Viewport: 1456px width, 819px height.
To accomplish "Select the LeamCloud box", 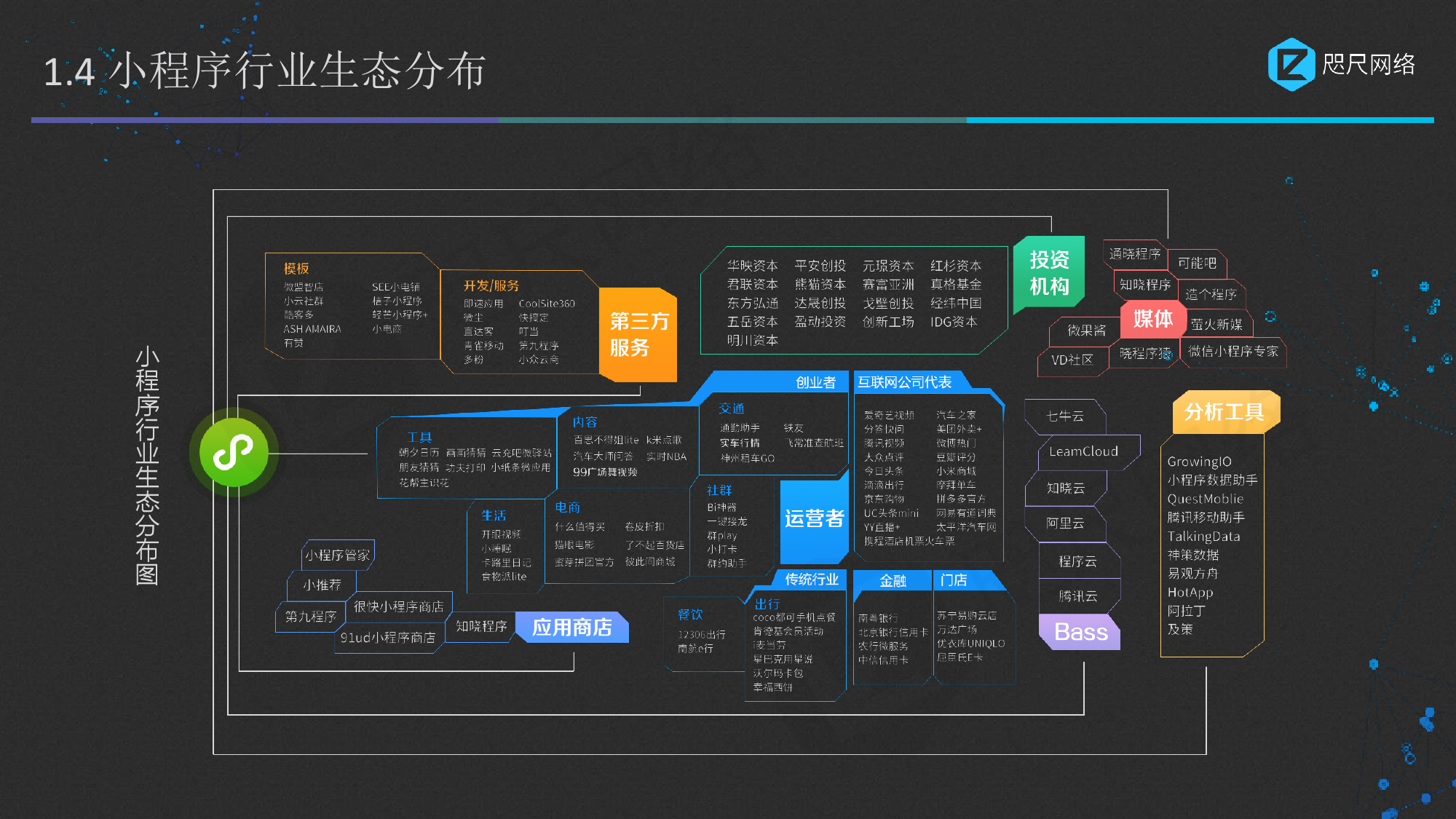I will pos(1088,452).
